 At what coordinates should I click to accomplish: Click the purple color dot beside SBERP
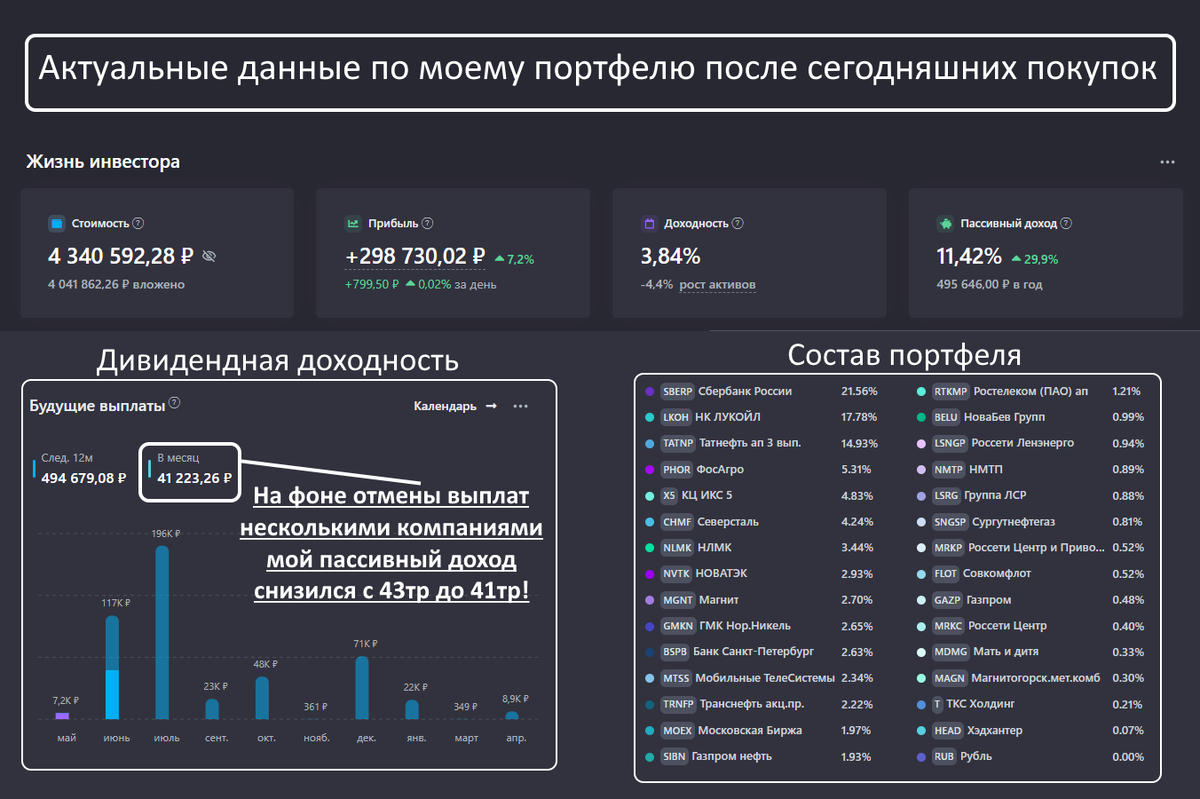coord(650,391)
